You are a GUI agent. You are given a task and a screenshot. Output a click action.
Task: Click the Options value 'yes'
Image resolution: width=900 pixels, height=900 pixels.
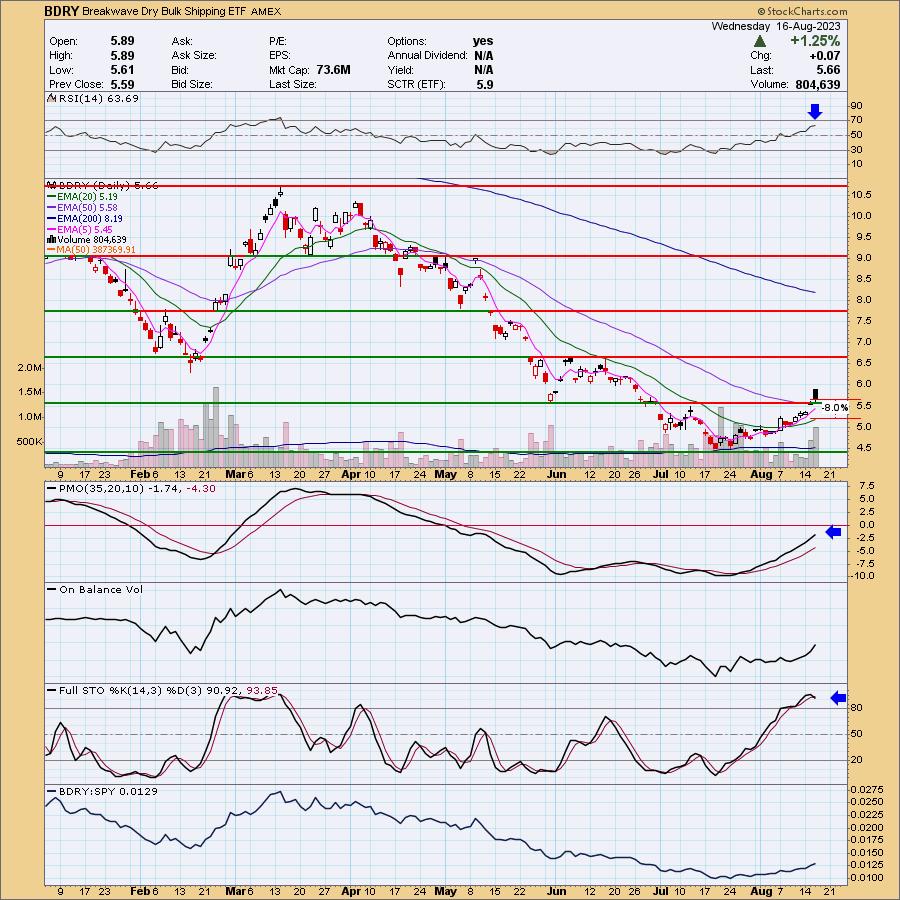click(483, 41)
